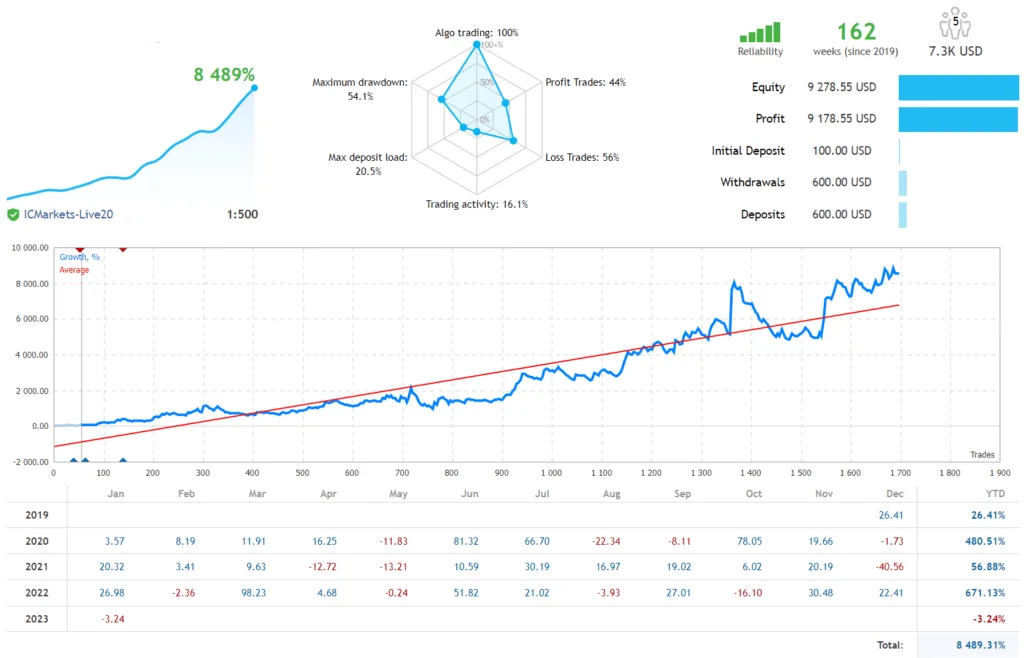Select the Jul column header

540,493
